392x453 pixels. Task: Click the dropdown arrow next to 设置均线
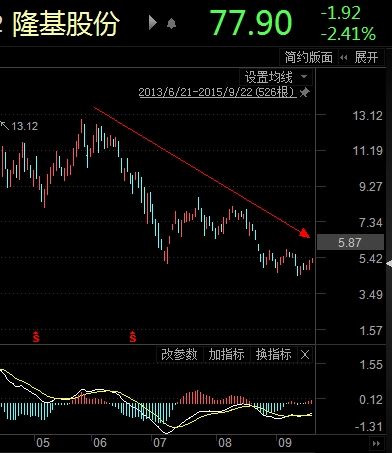(304, 77)
